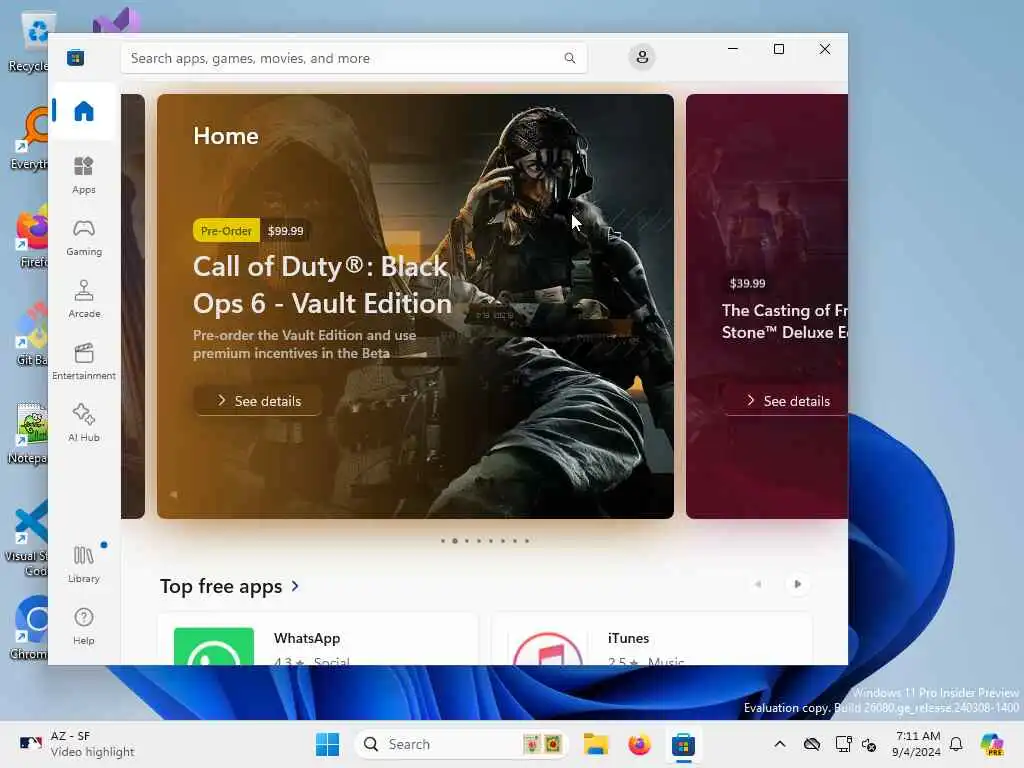Open the Apps section in sidebar
The height and width of the screenshot is (768, 1024).
(x=84, y=175)
